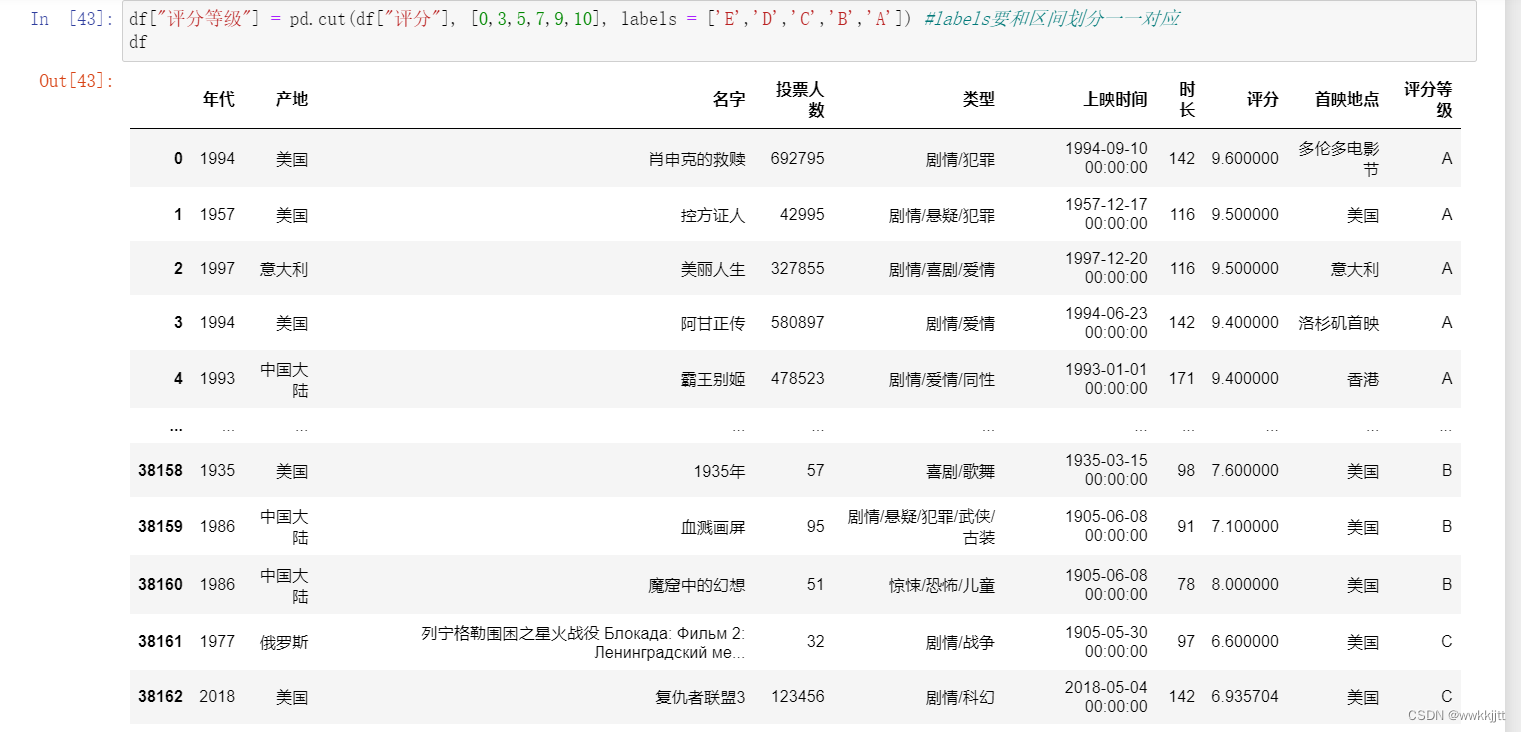Click vote count 123456
The width and height of the screenshot is (1521, 732).
(798, 696)
